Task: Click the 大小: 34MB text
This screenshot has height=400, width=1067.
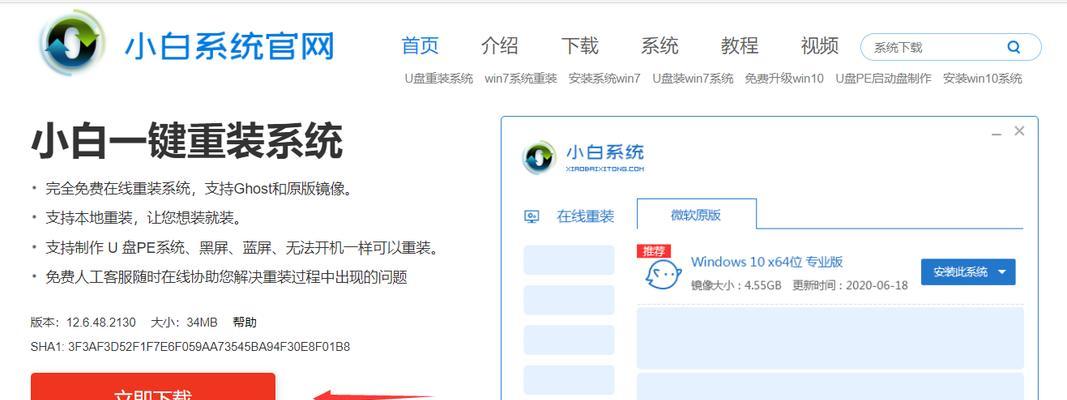Action: pos(184,322)
